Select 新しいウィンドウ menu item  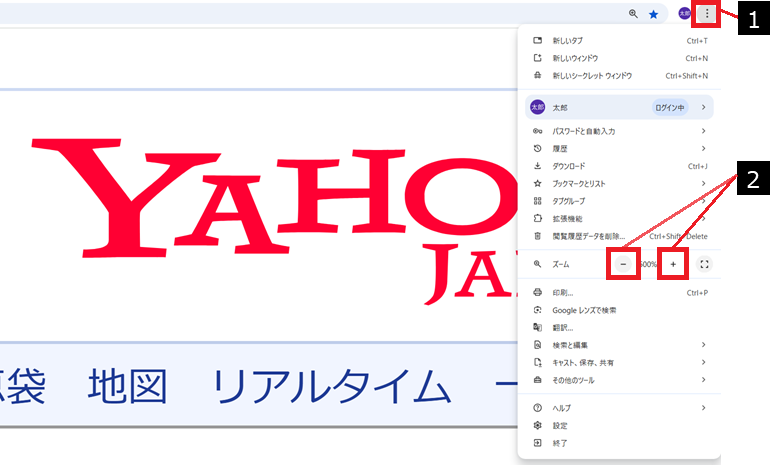click(x=620, y=58)
